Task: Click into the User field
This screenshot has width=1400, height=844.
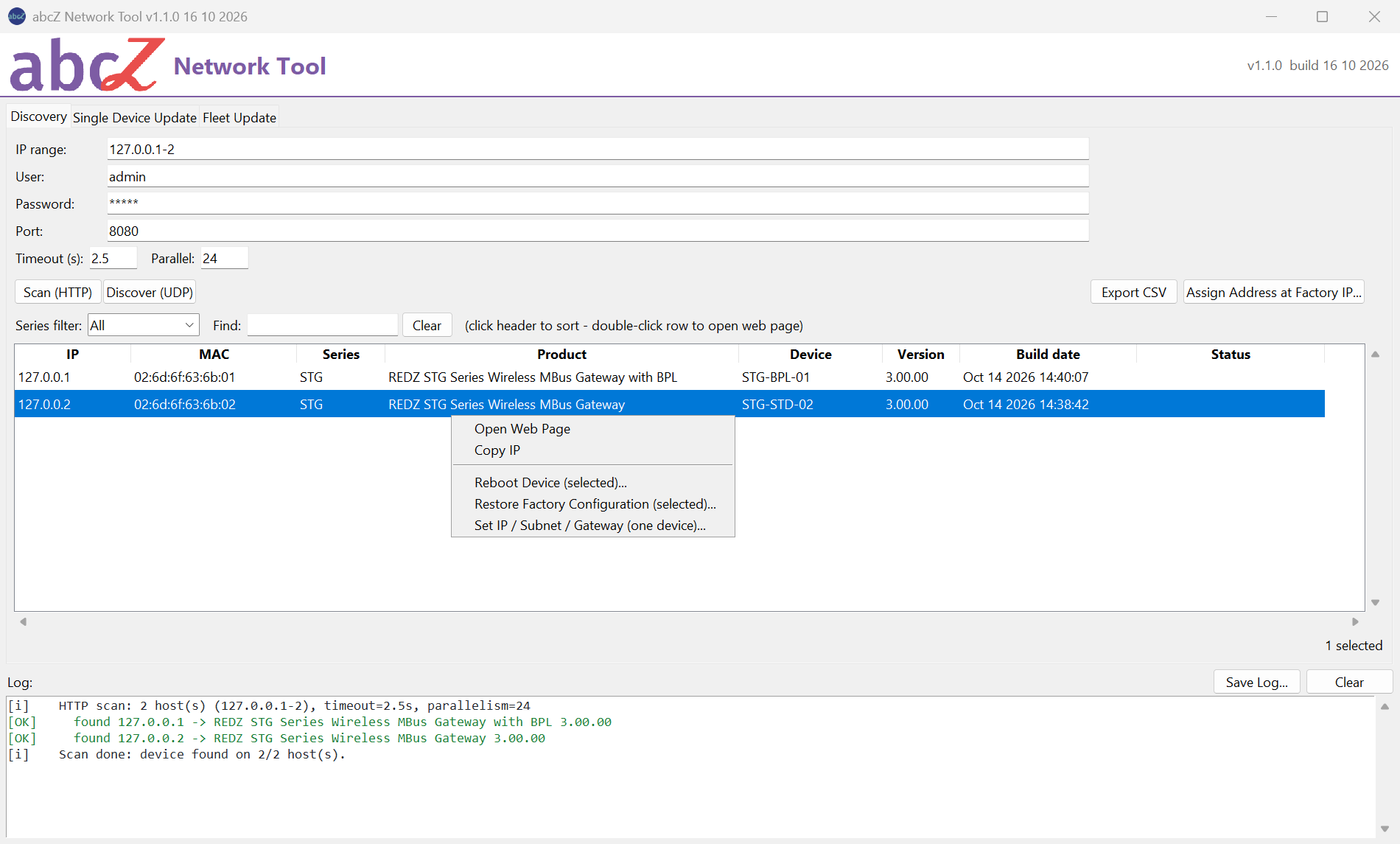Action: click(598, 176)
